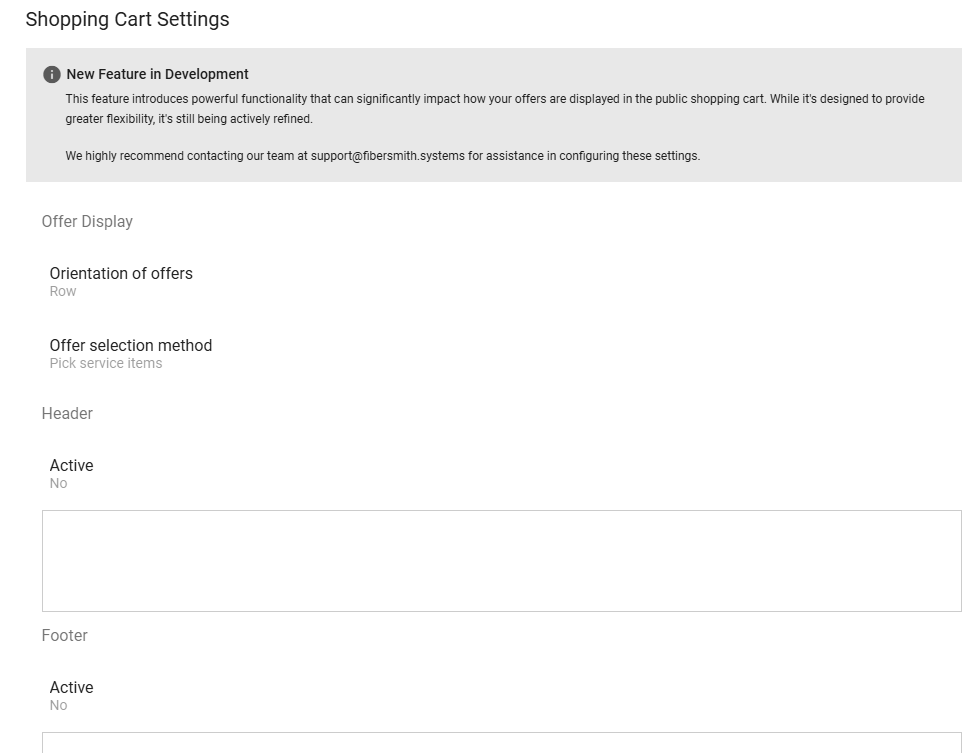Click the Footer section label
The width and height of the screenshot is (977, 753).
(x=65, y=636)
